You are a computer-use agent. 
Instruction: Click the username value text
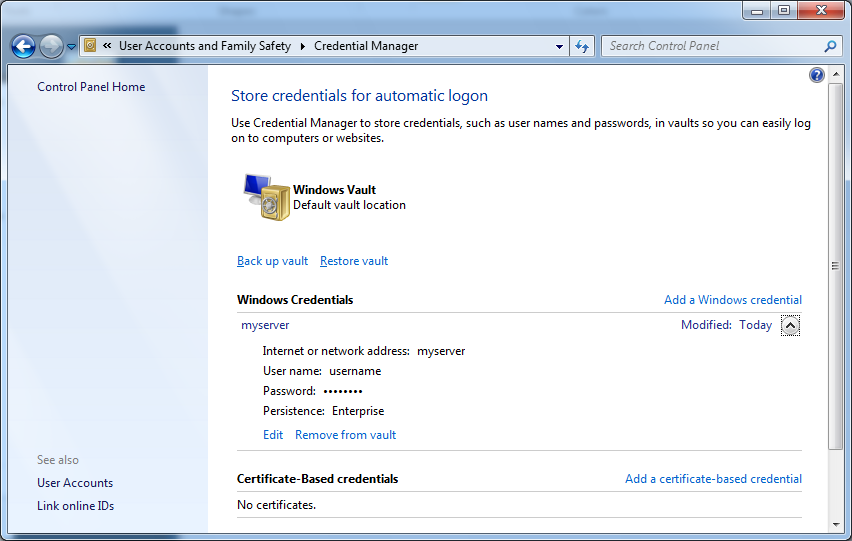(x=355, y=371)
